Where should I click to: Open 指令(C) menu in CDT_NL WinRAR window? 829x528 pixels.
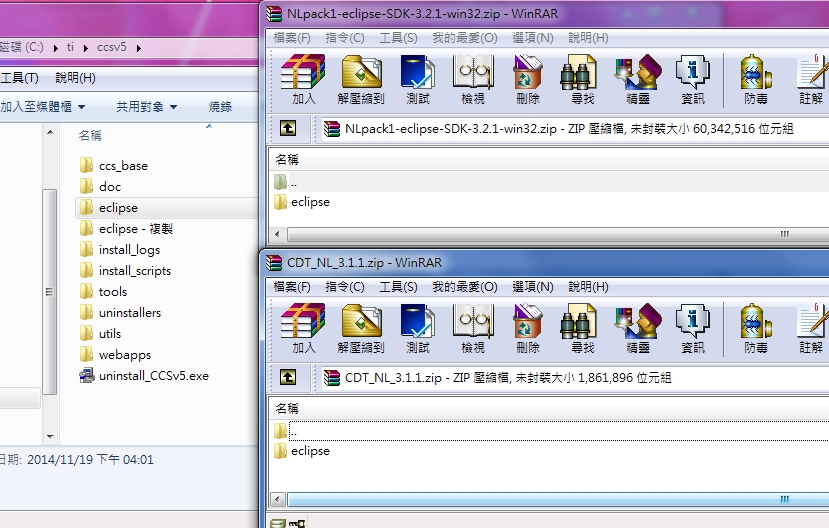pyautogui.click(x=345, y=287)
